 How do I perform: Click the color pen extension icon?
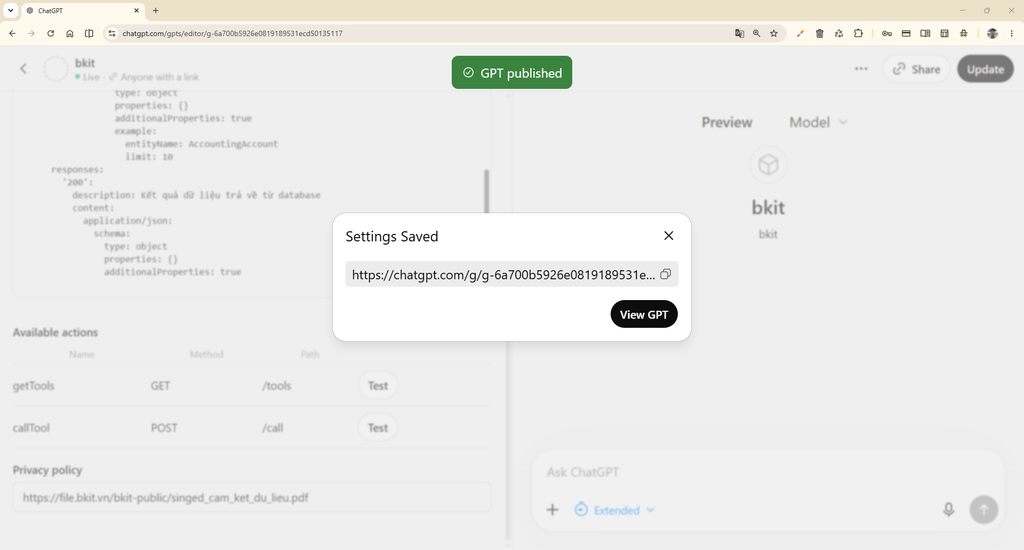click(x=800, y=33)
